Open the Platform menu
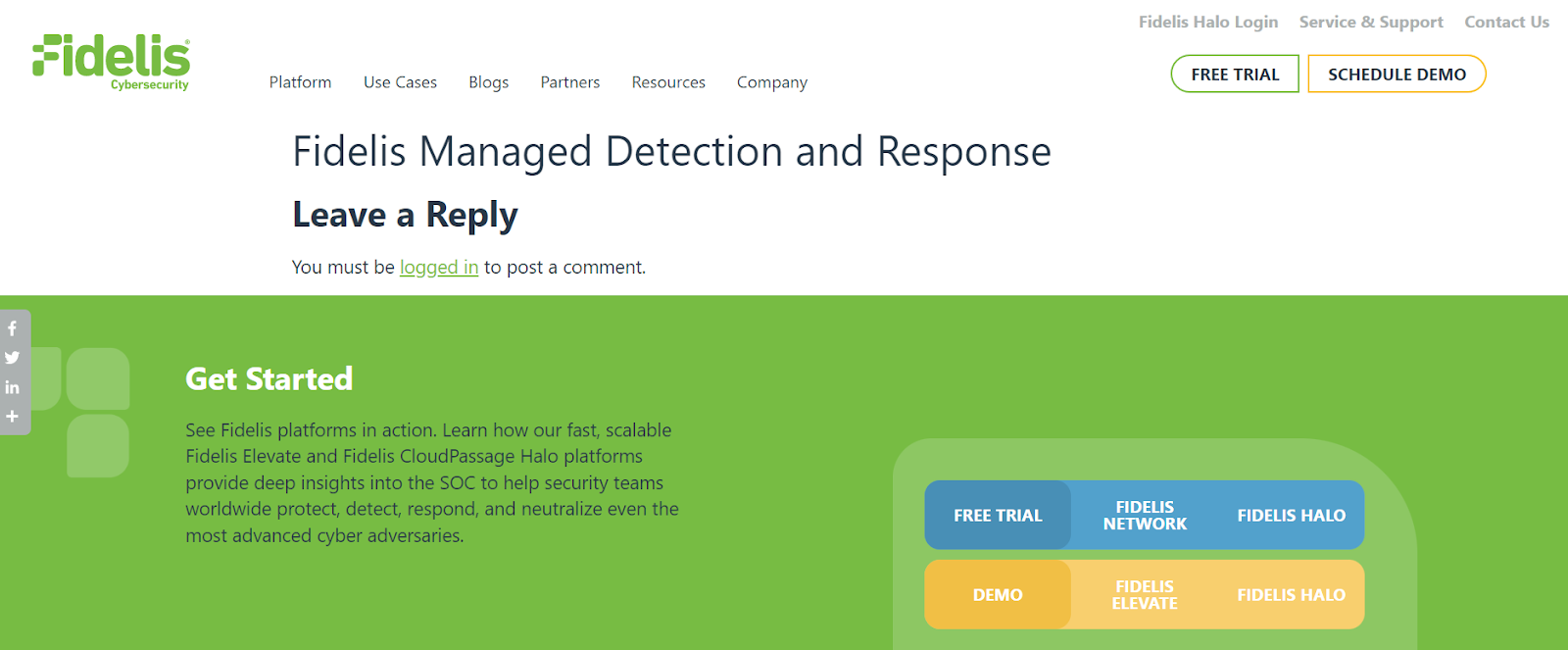Image resolution: width=1568 pixels, height=650 pixels. tap(300, 82)
